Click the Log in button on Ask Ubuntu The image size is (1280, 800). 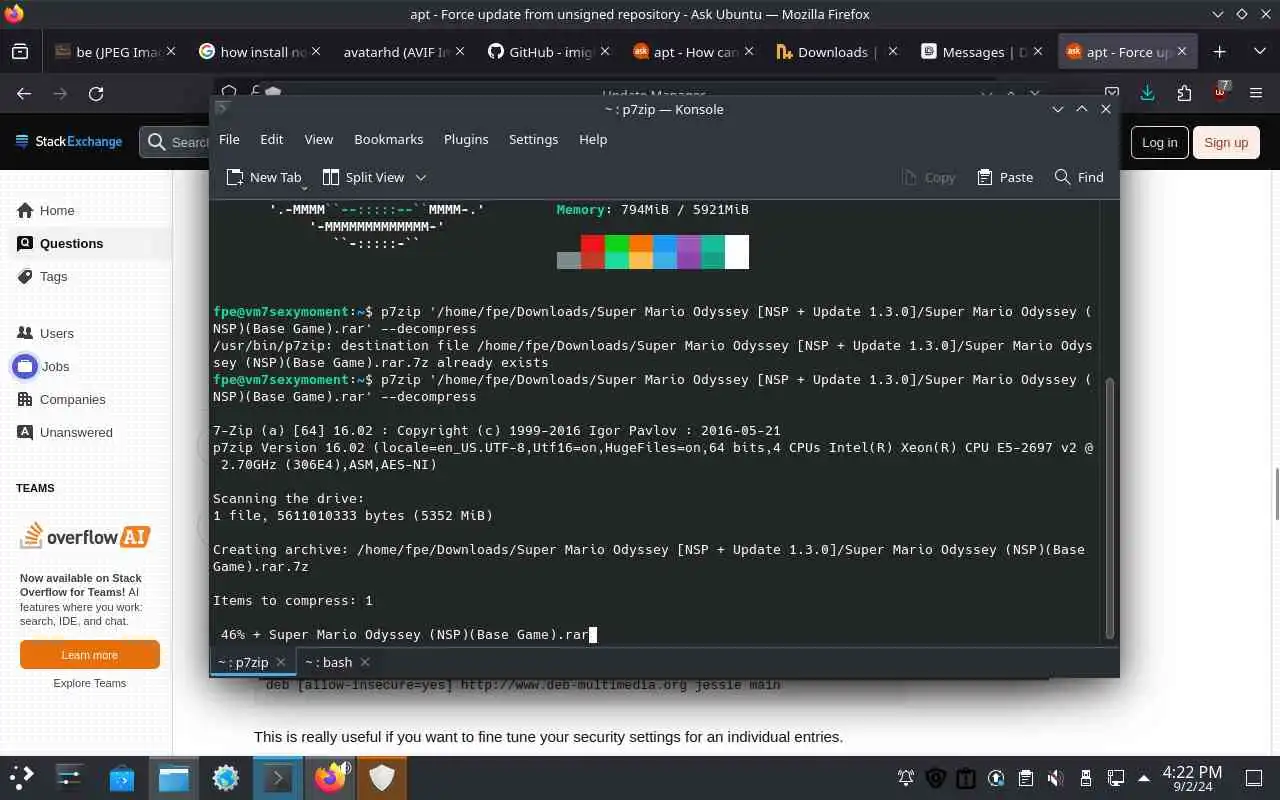click(1159, 142)
